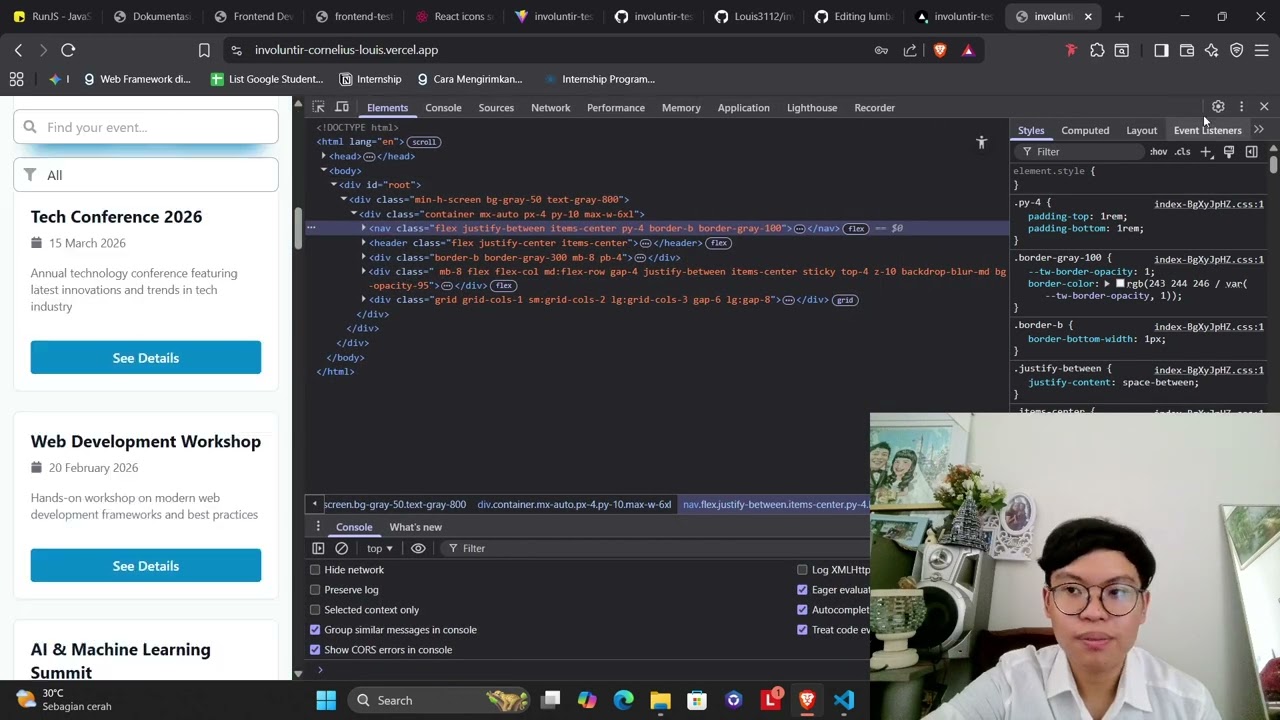Open the Computed styles tab
Screen dimensions: 1280x720
1085,130
